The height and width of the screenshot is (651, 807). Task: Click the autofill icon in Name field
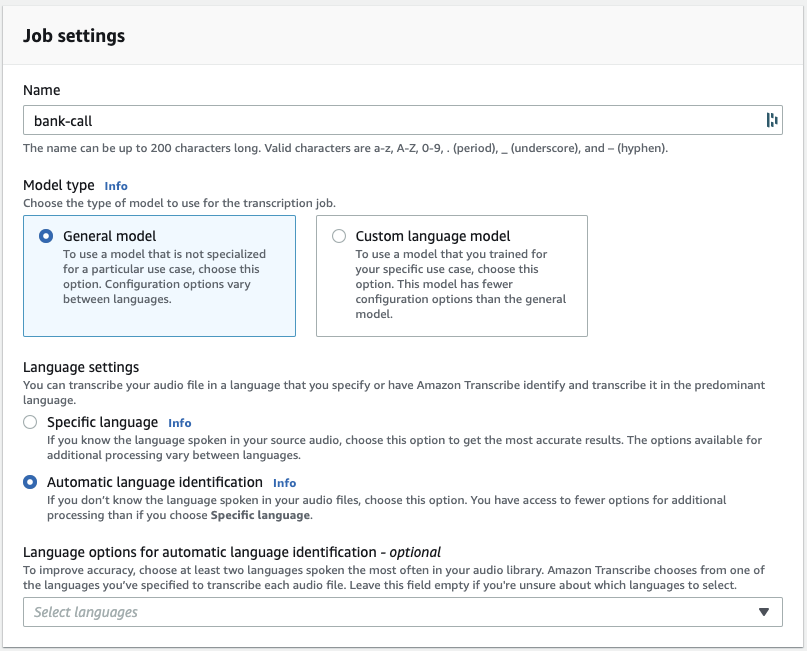[x=771, y=120]
